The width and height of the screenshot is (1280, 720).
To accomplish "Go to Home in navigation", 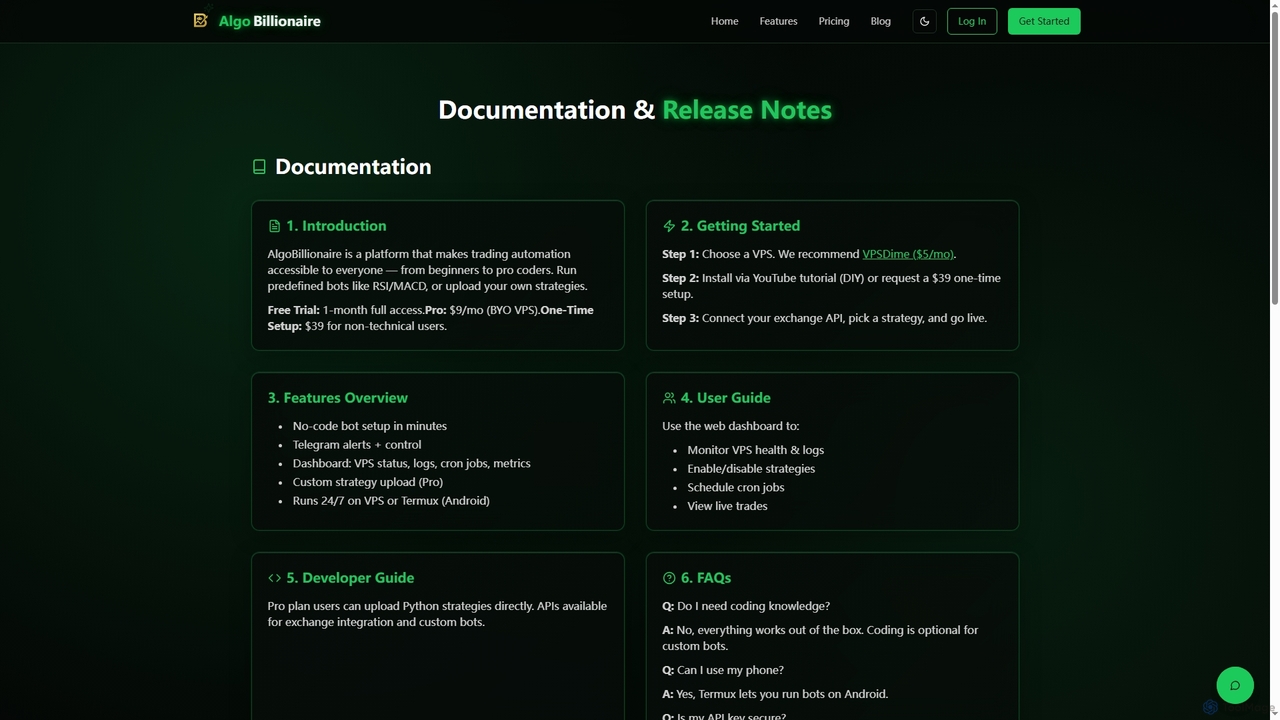I will [725, 21].
